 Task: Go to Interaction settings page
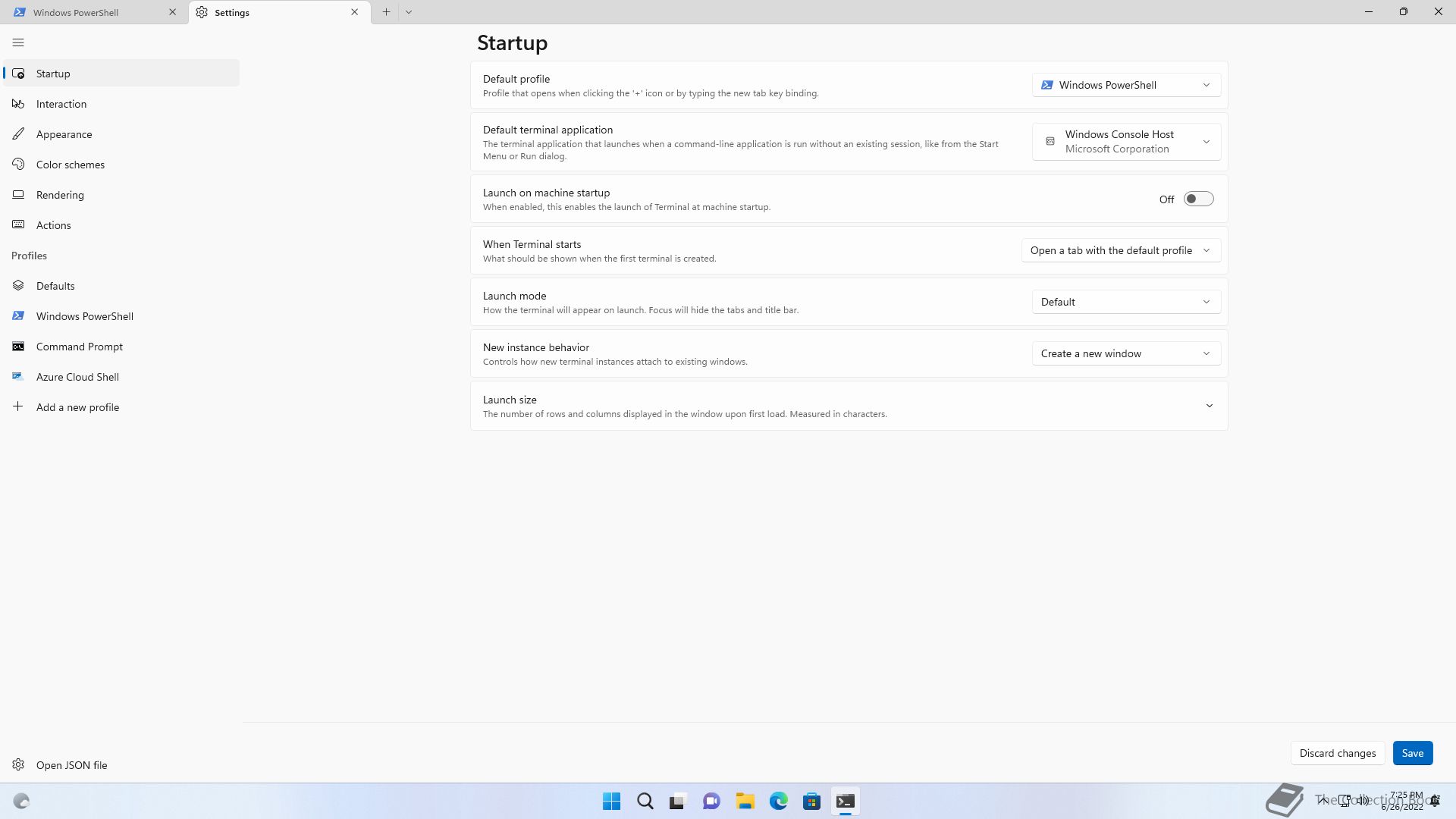coord(121,104)
